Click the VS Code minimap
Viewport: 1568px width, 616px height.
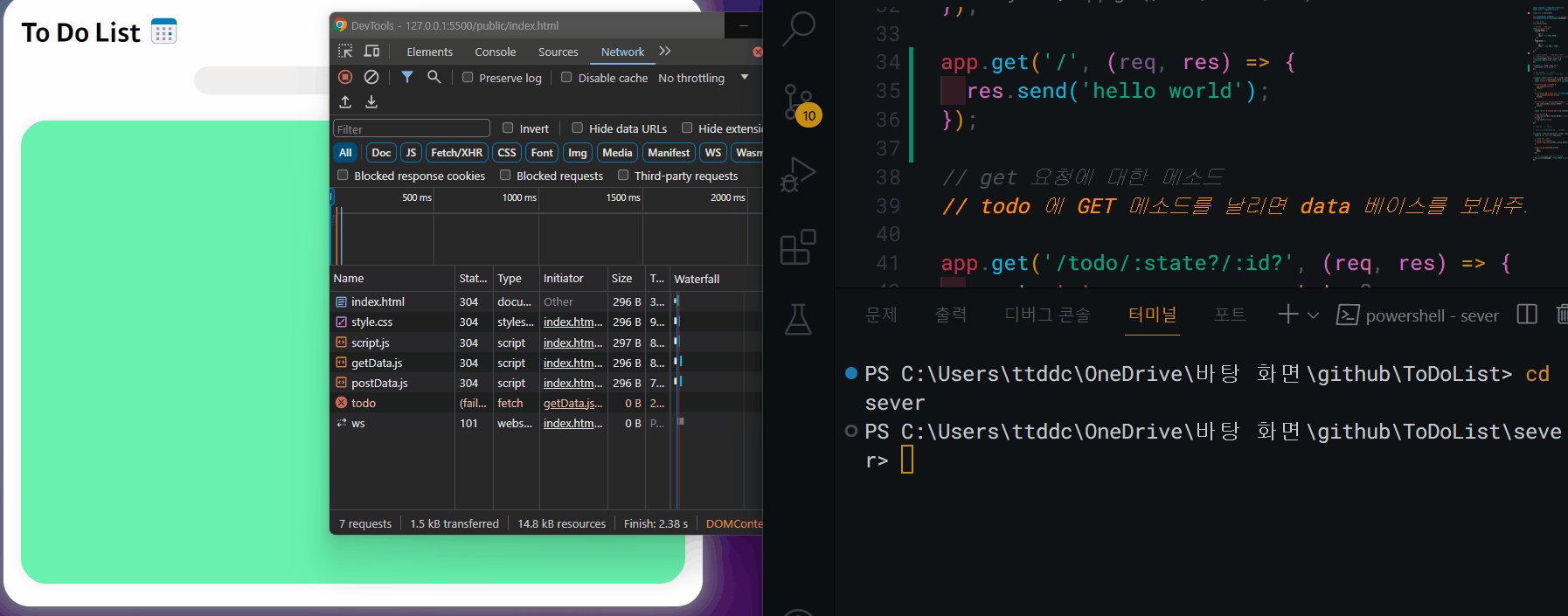(1548, 83)
